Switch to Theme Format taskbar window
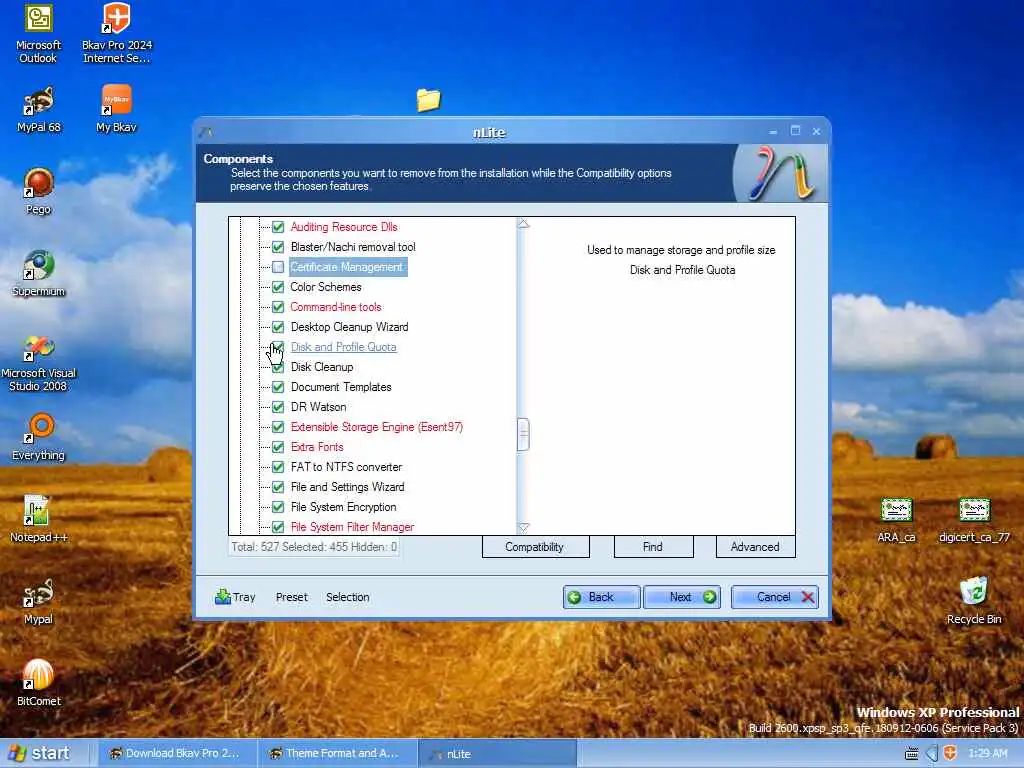The width and height of the screenshot is (1024, 768). click(337, 753)
